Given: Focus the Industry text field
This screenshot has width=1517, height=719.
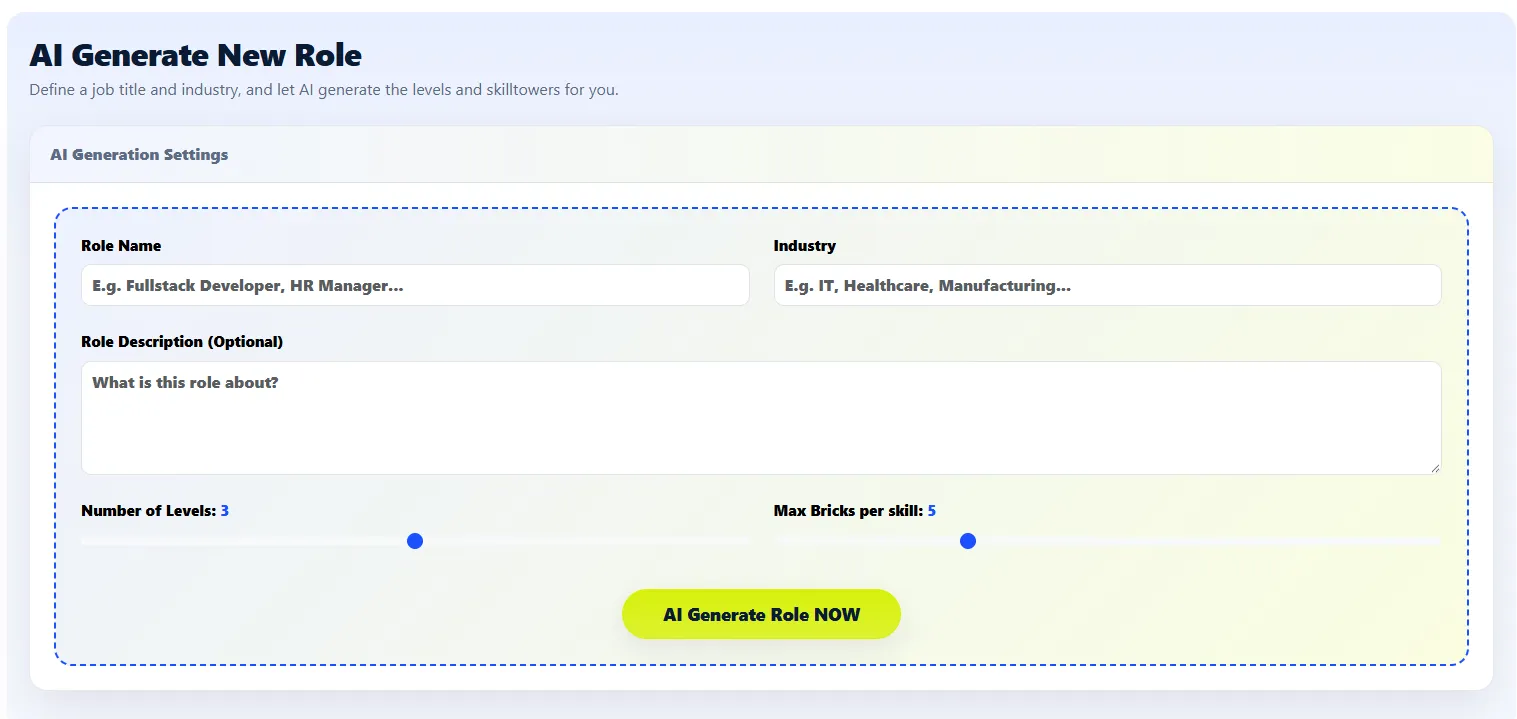Looking at the screenshot, I should [1107, 285].
